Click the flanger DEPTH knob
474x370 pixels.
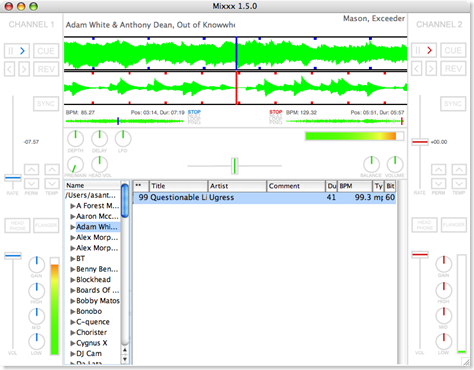click(76, 139)
